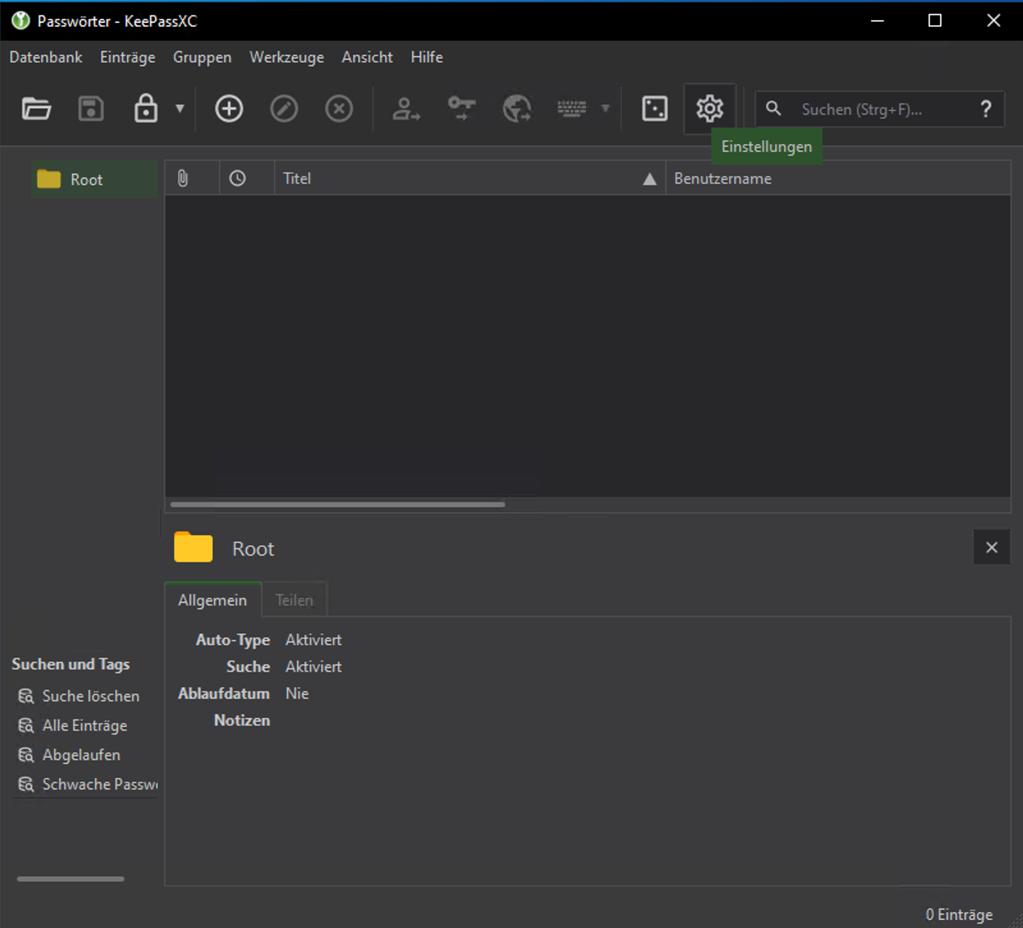Copy URL globe icon

[517, 108]
